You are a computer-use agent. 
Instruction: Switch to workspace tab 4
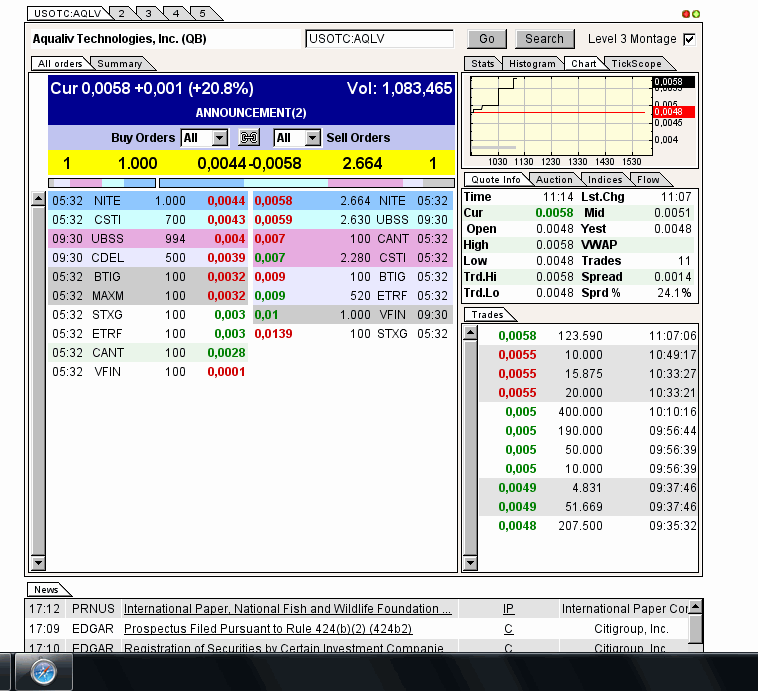(176, 14)
